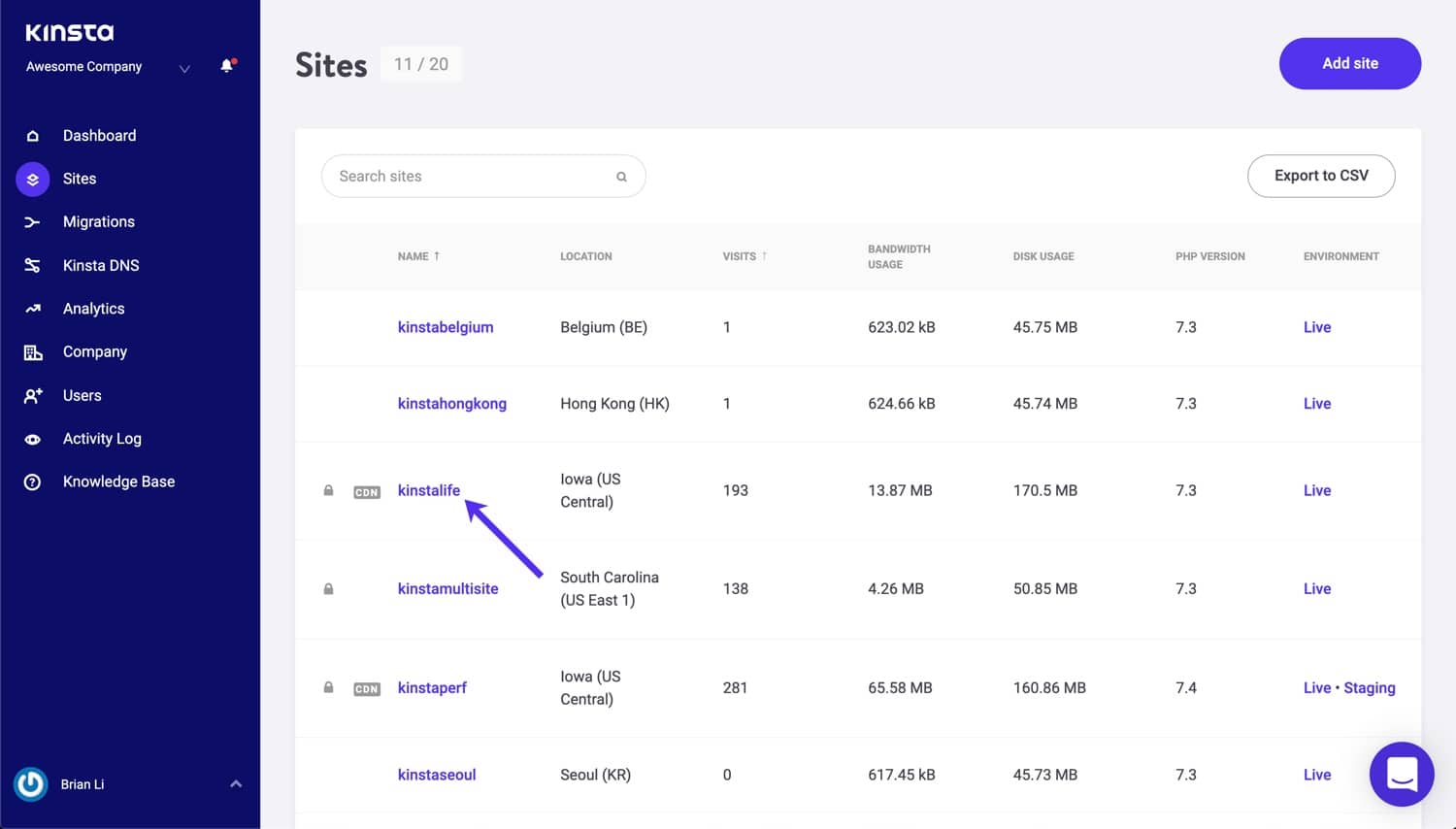Open Users in the sidebar

tap(82, 395)
